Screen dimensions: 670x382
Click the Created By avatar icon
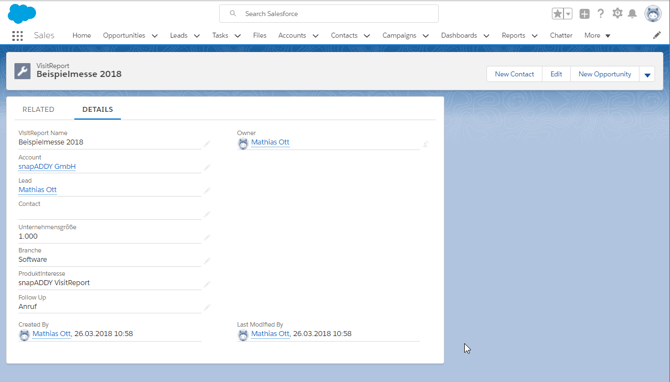click(24, 335)
